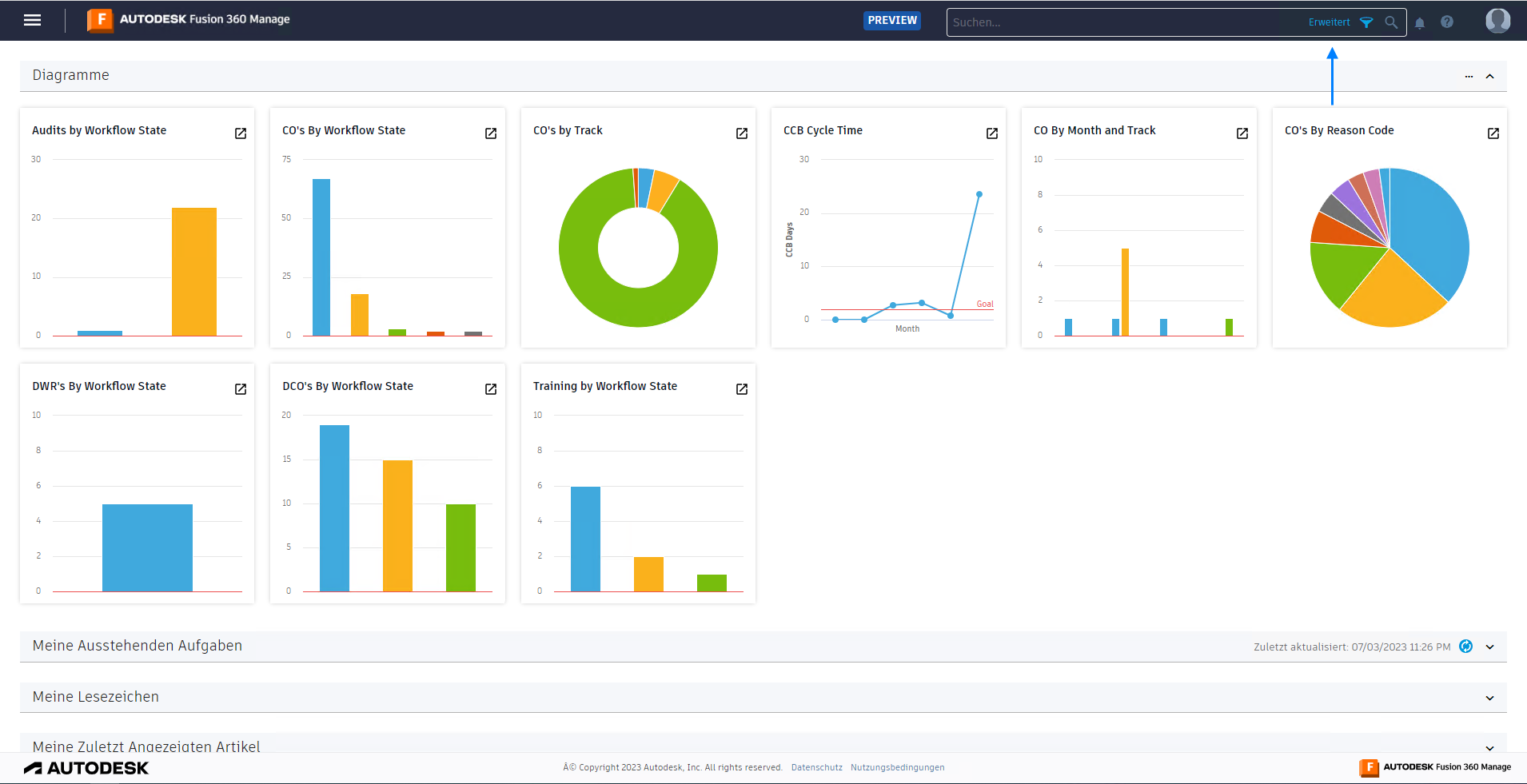Open CO's By Reason Code chart externally

1493,133
